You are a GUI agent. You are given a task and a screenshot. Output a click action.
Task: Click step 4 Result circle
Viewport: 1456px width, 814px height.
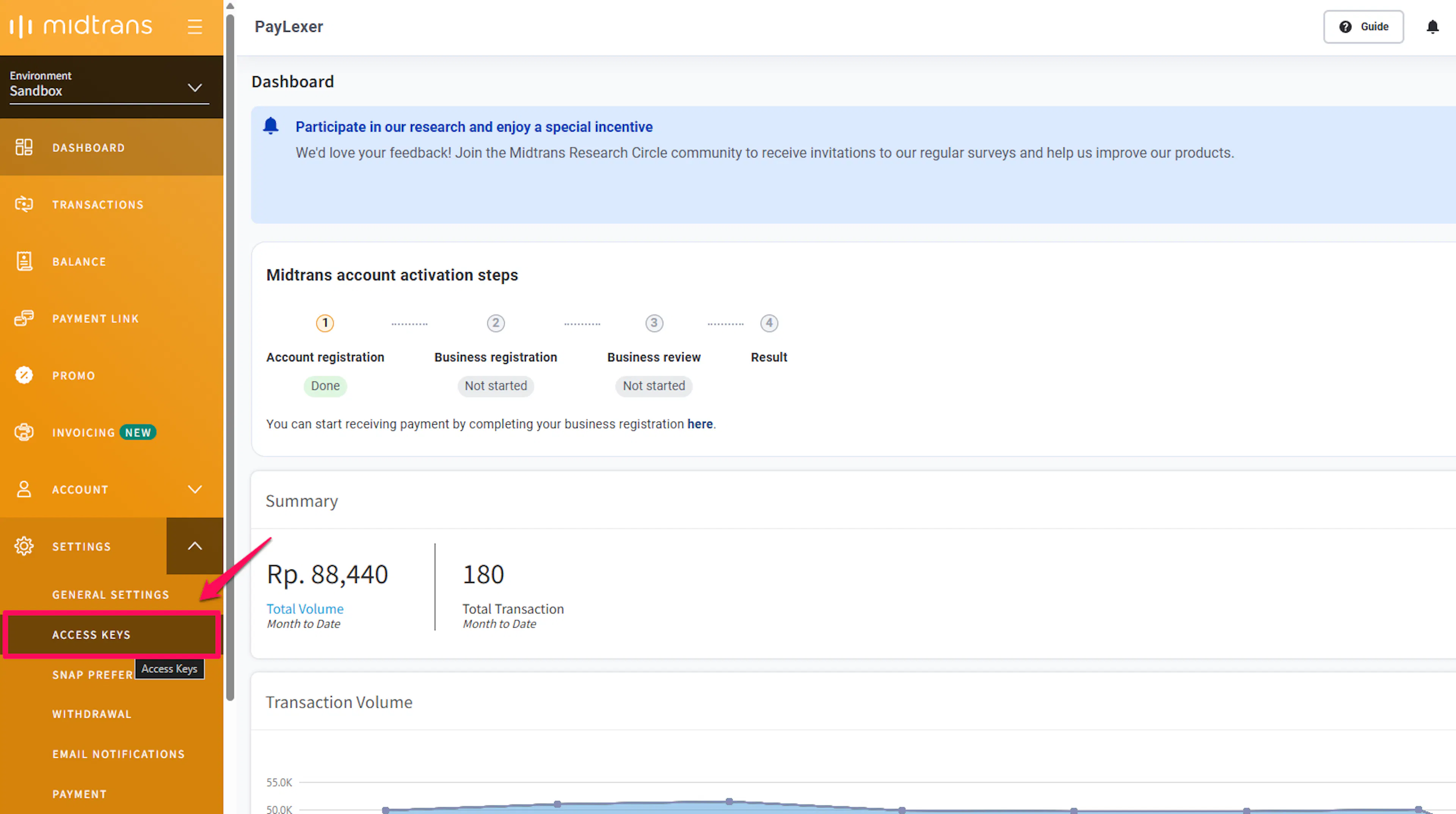click(769, 323)
